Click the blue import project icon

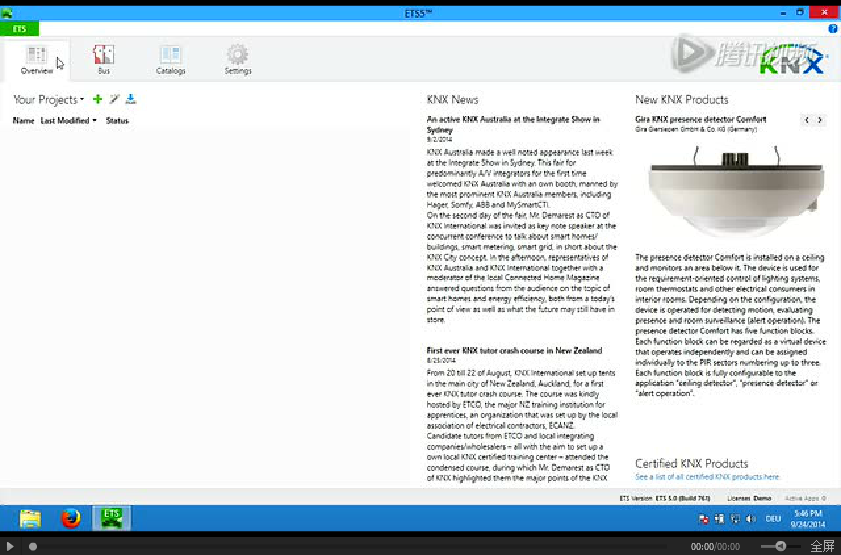(131, 99)
